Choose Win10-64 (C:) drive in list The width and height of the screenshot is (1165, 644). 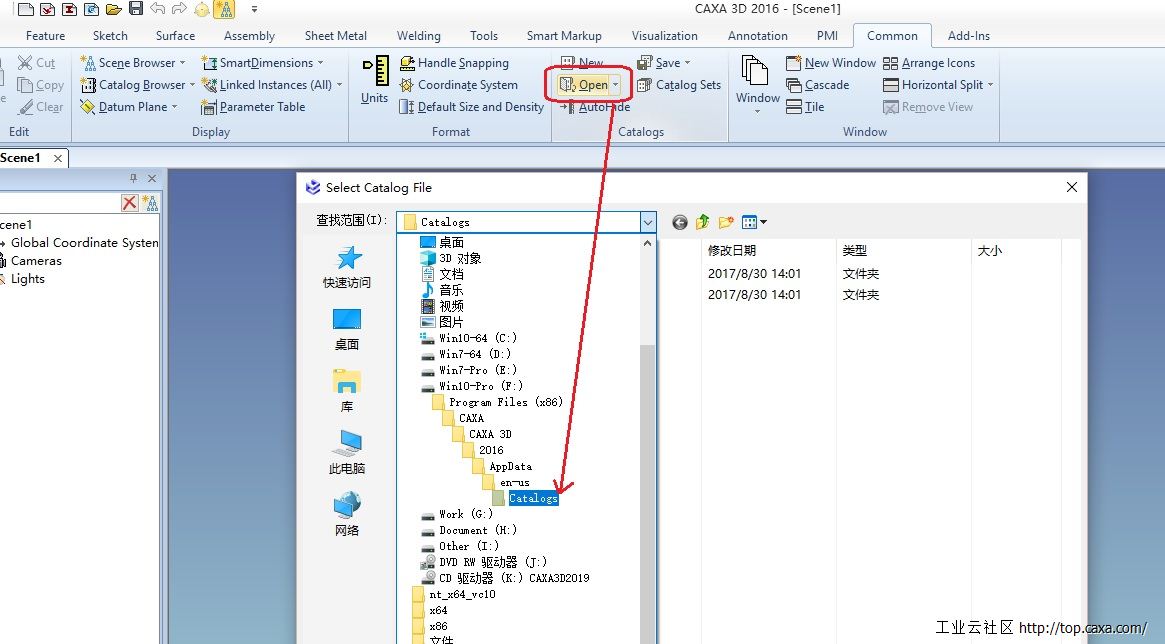468,338
